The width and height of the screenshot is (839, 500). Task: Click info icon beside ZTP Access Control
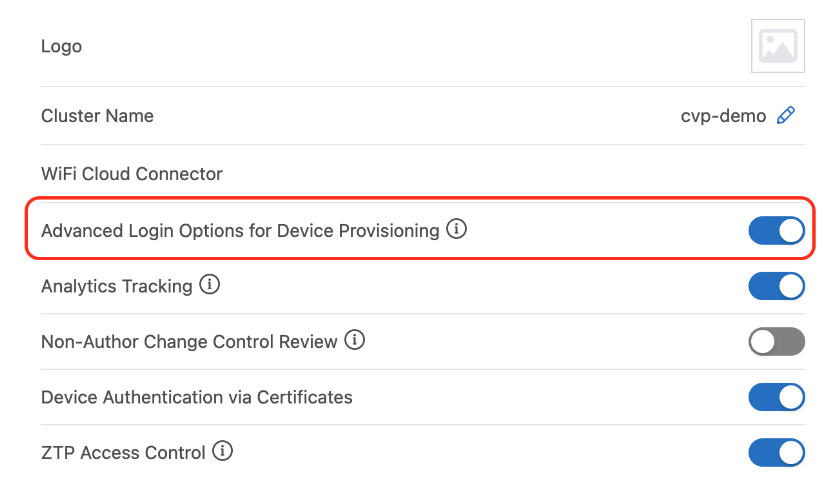tap(223, 452)
